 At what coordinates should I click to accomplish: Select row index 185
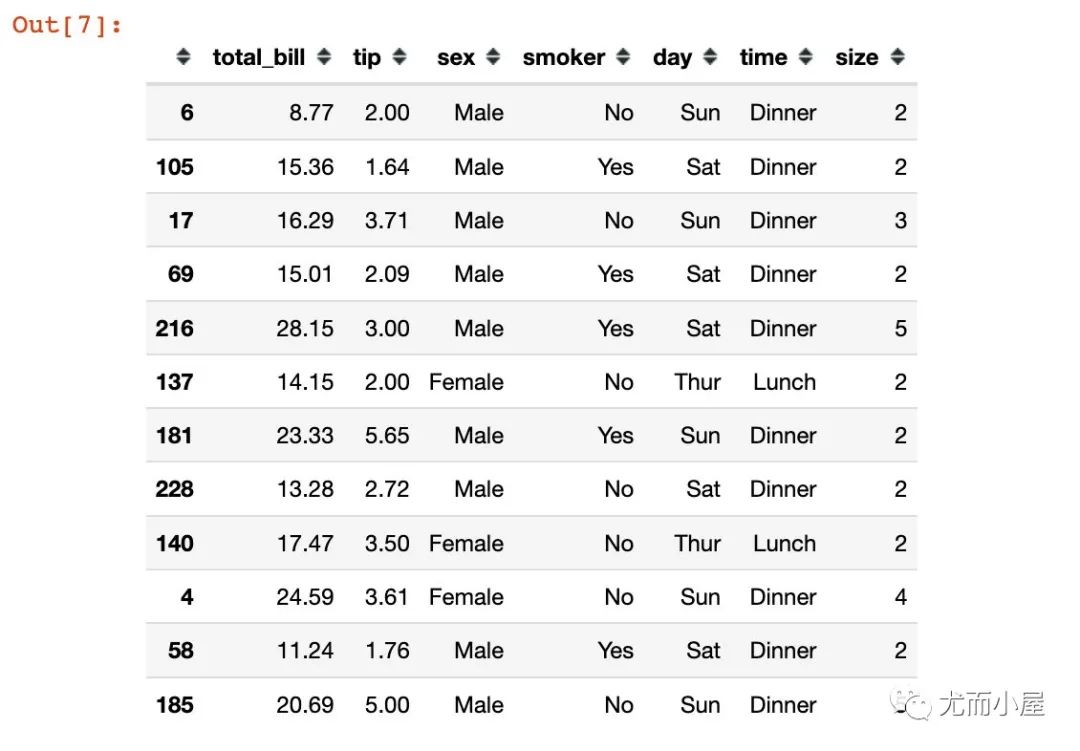(x=175, y=704)
